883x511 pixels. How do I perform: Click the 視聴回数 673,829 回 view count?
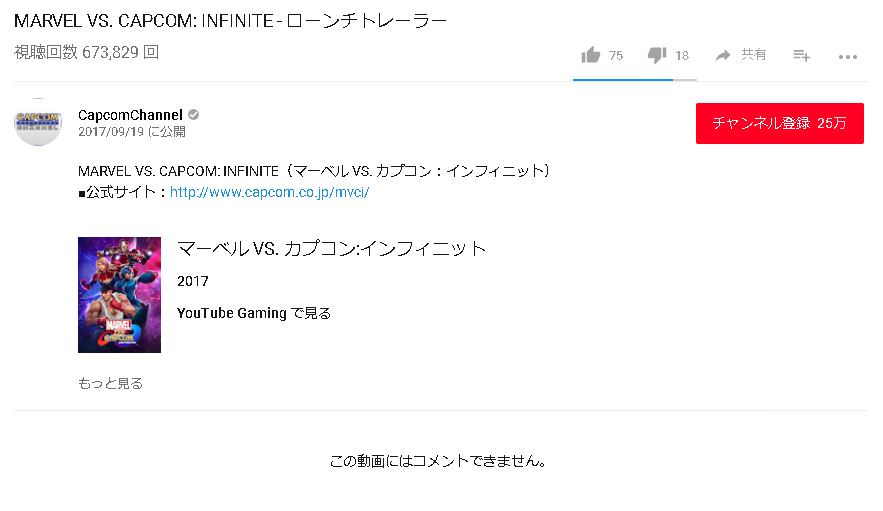pyautogui.click(x=86, y=52)
